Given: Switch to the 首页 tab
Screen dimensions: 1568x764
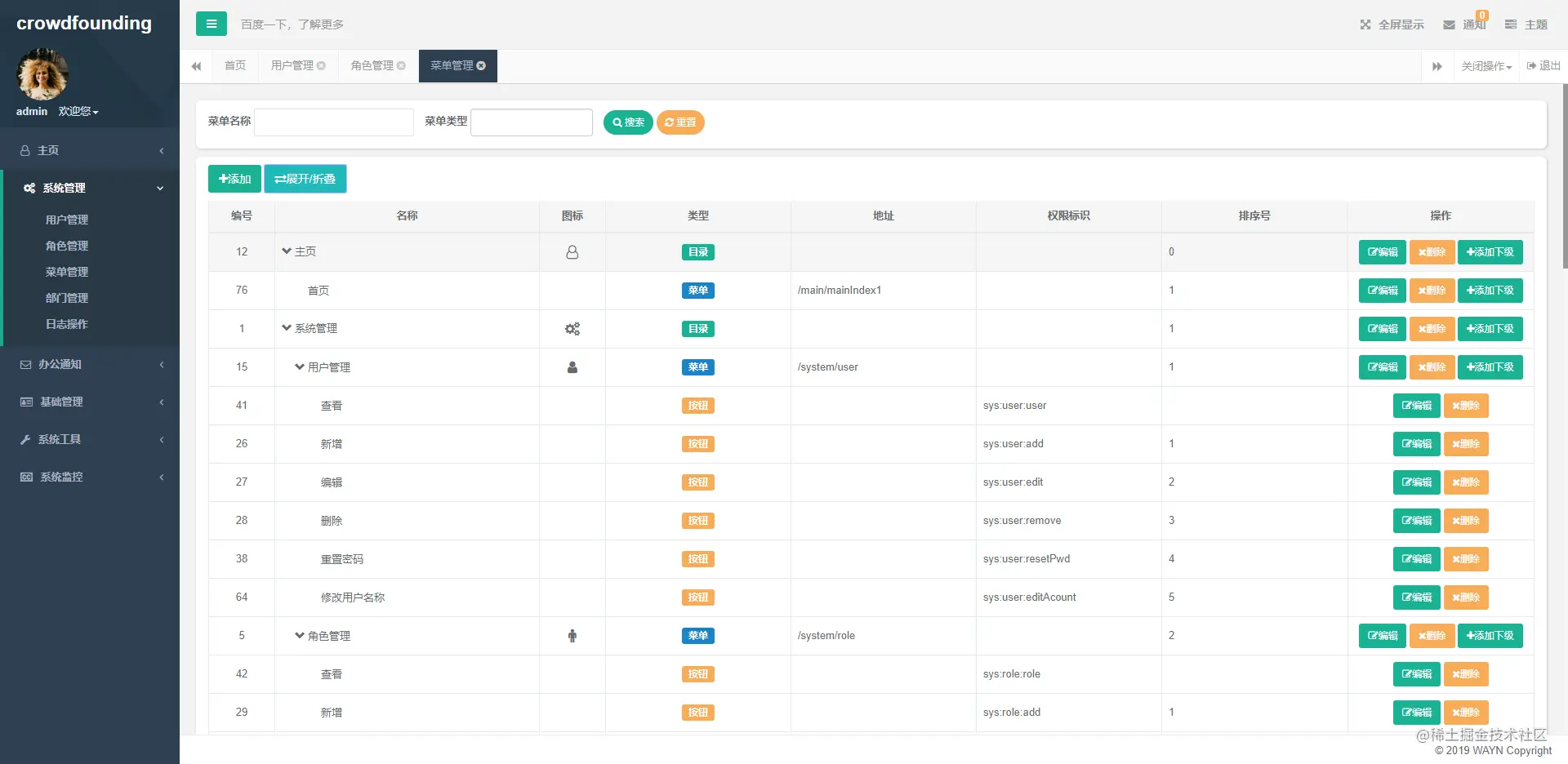Looking at the screenshot, I should click(235, 65).
